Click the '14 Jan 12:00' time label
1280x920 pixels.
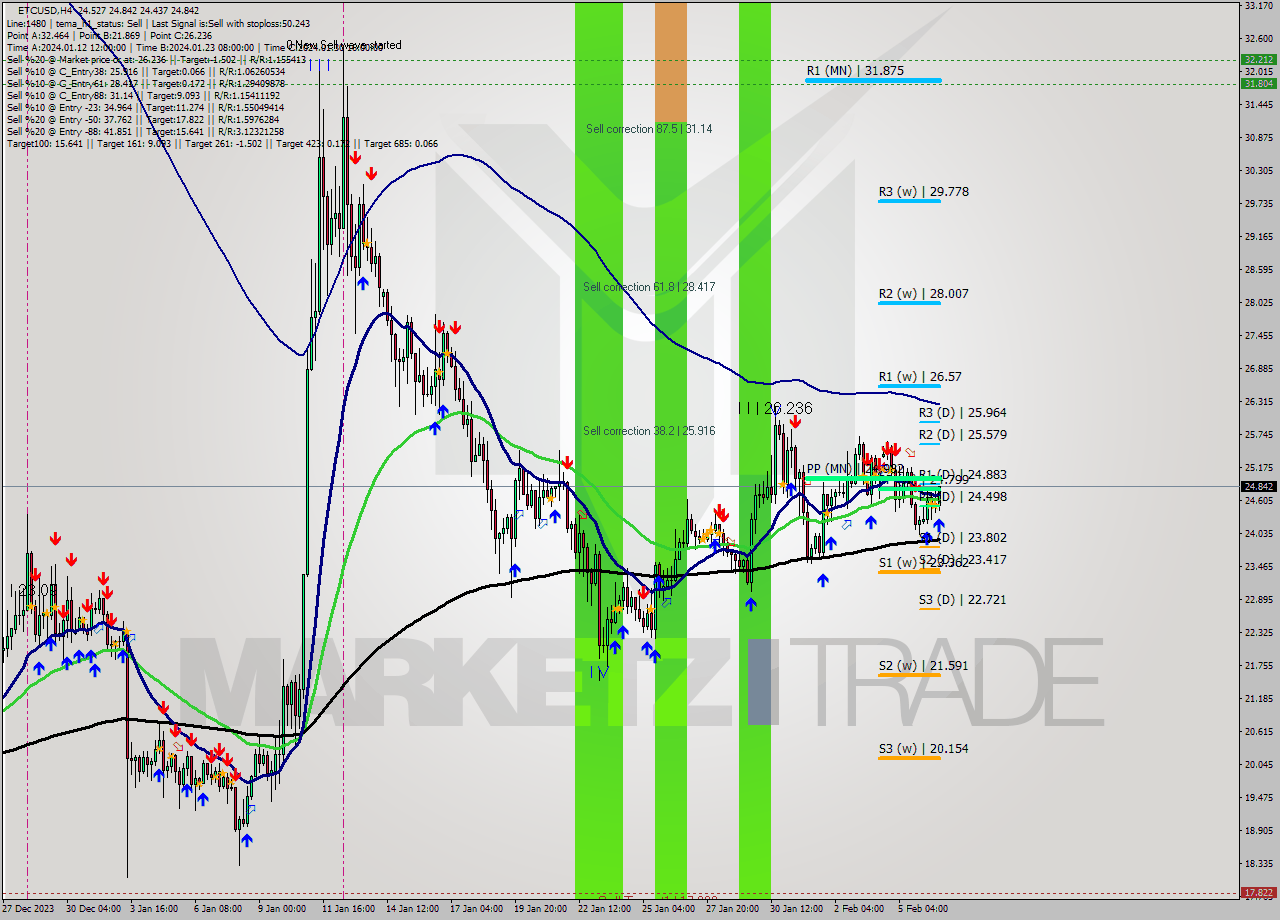411,909
